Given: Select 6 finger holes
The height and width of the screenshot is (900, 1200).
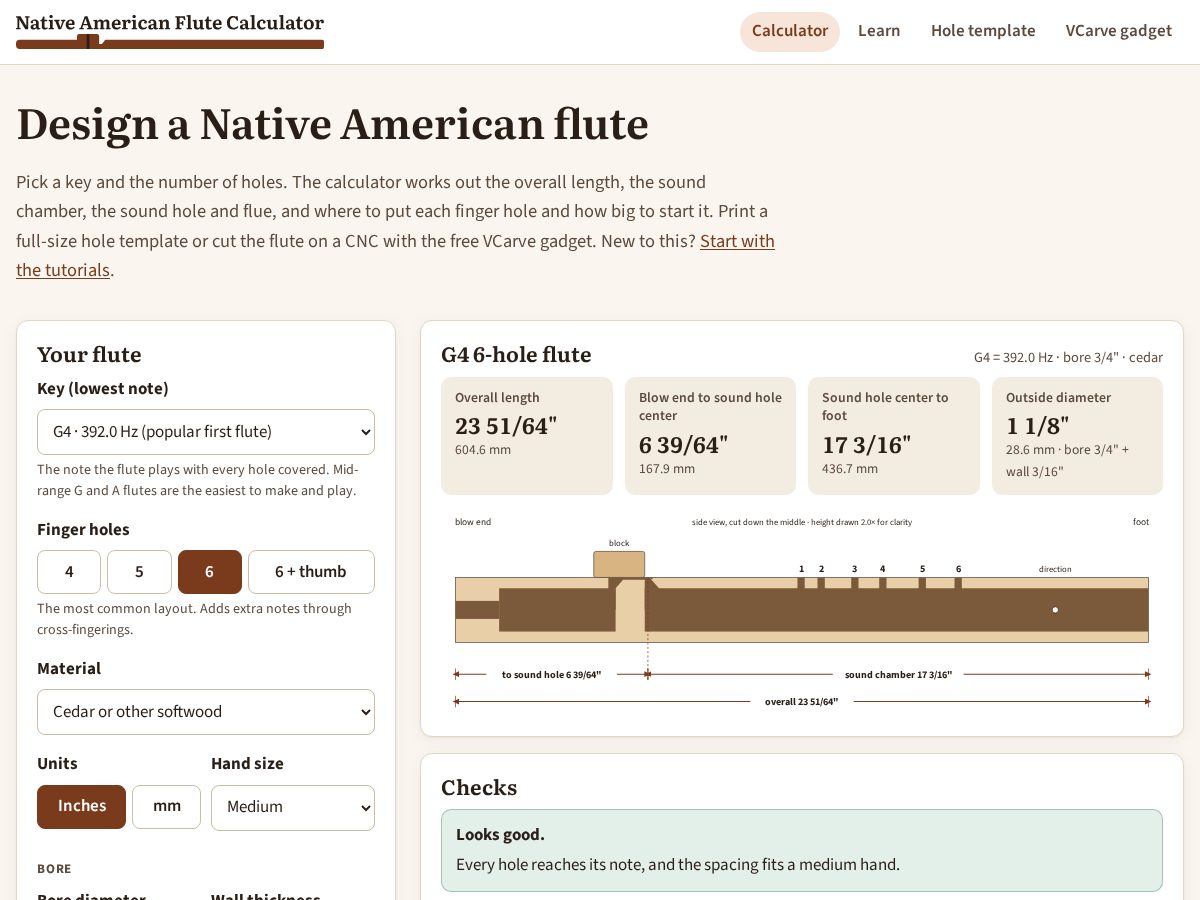Looking at the screenshot, I should tap(210, 572).
